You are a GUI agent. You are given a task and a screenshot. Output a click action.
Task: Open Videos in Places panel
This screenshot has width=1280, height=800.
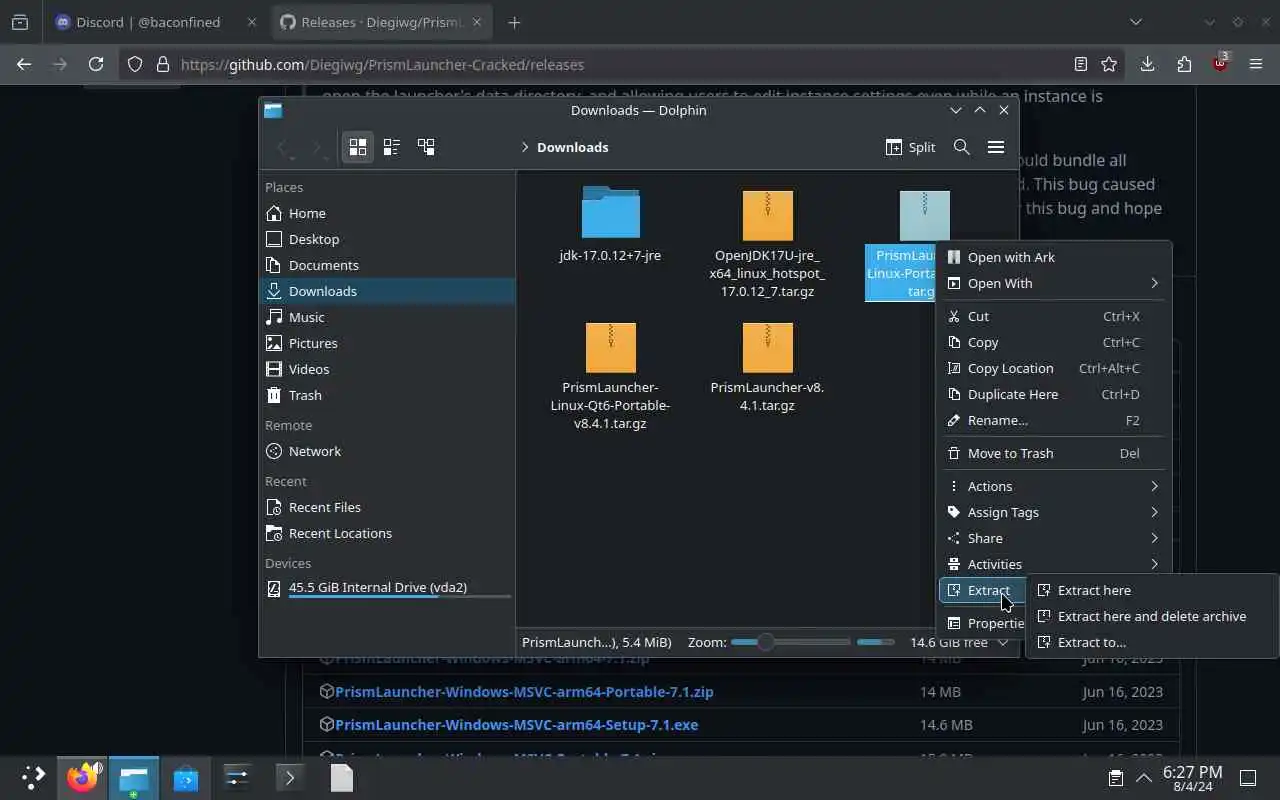(387, 369)
